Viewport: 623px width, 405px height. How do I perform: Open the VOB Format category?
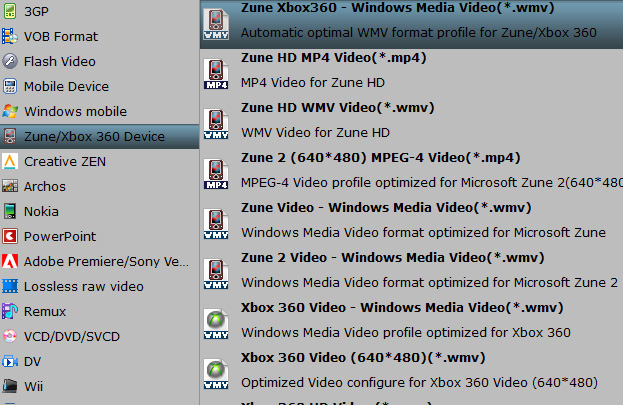coord(99,36)
